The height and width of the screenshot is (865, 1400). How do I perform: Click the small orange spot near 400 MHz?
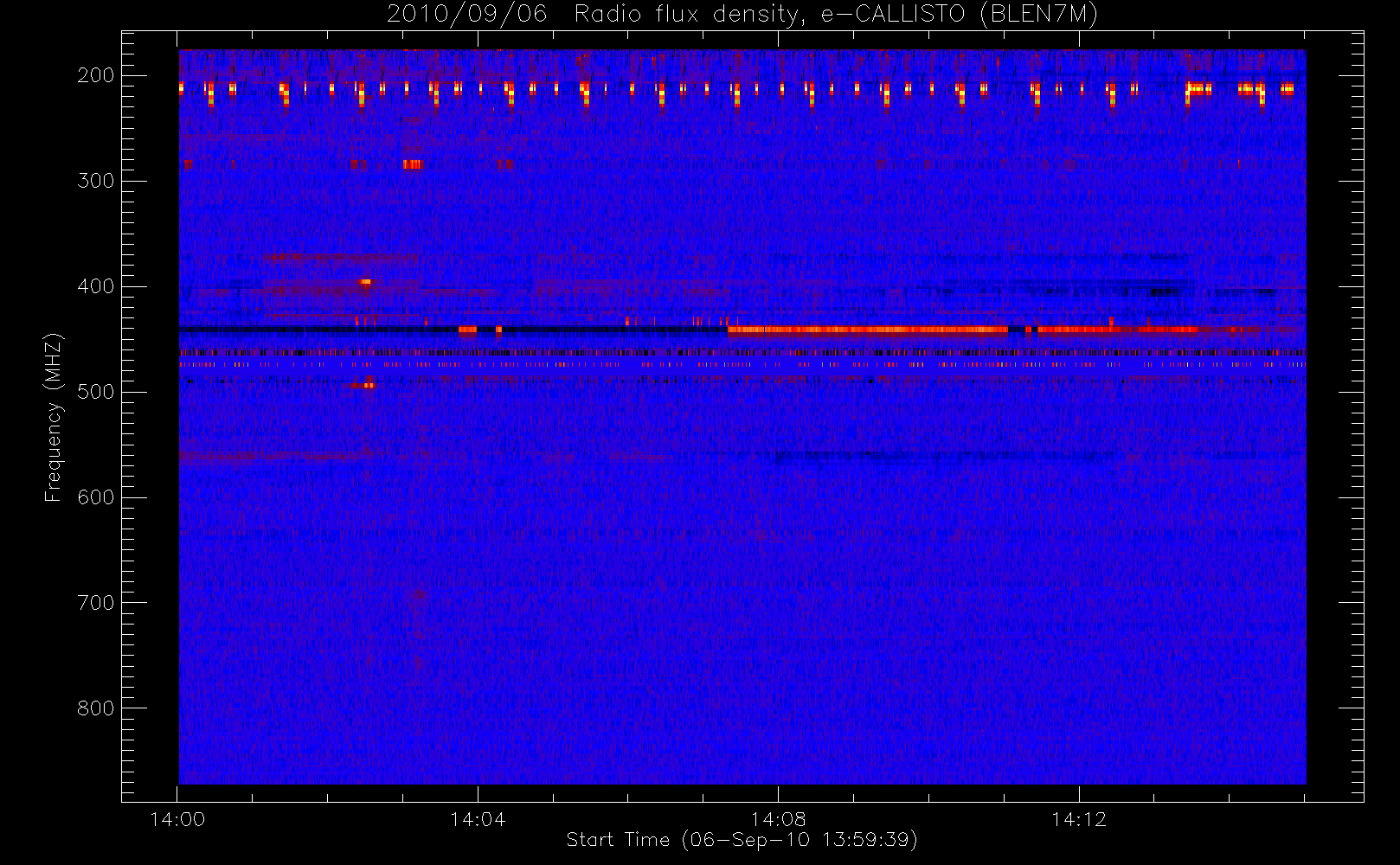click(x=365, y=281)
